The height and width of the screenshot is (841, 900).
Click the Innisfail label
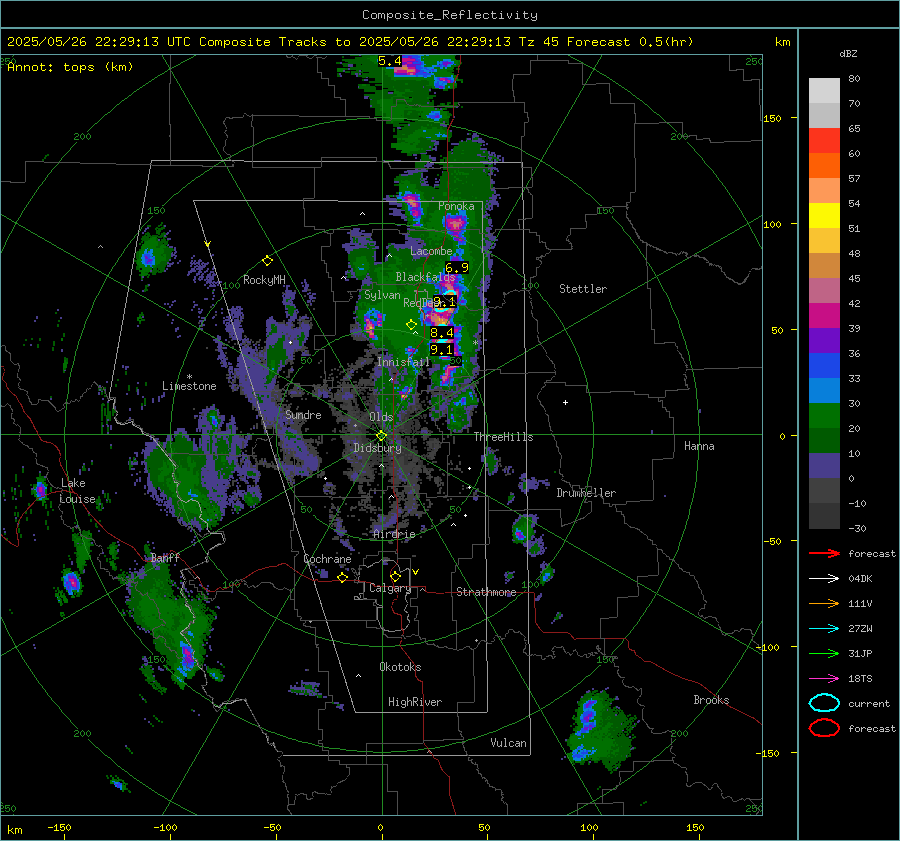point(404,362)
